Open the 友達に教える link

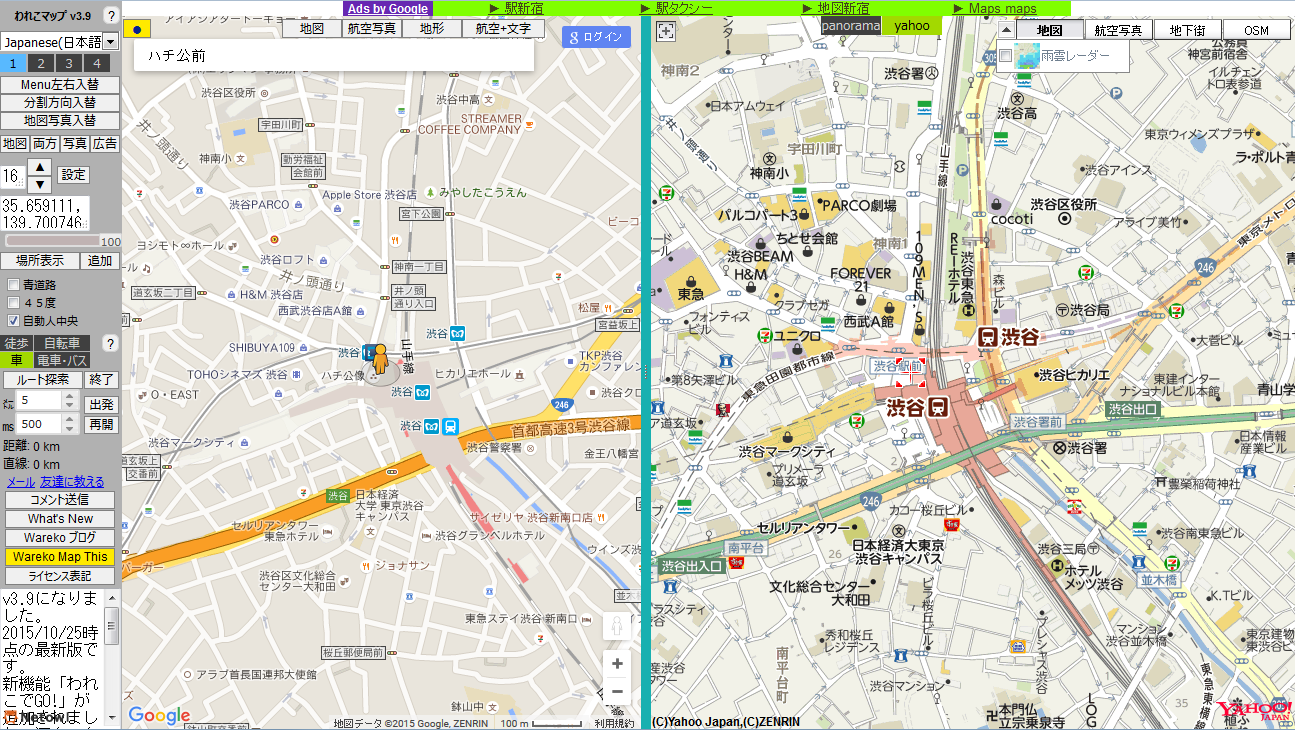click(x=72, y=482)
